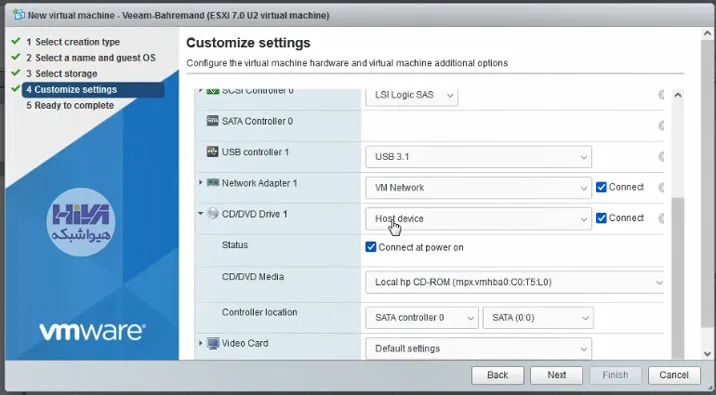
Task: Open the USB 3.1 controller version dropdown
Action: point(479,157)
